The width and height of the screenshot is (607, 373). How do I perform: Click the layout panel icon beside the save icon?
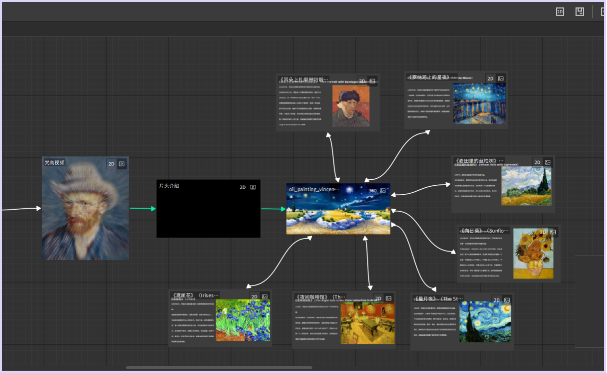(560, 12)
